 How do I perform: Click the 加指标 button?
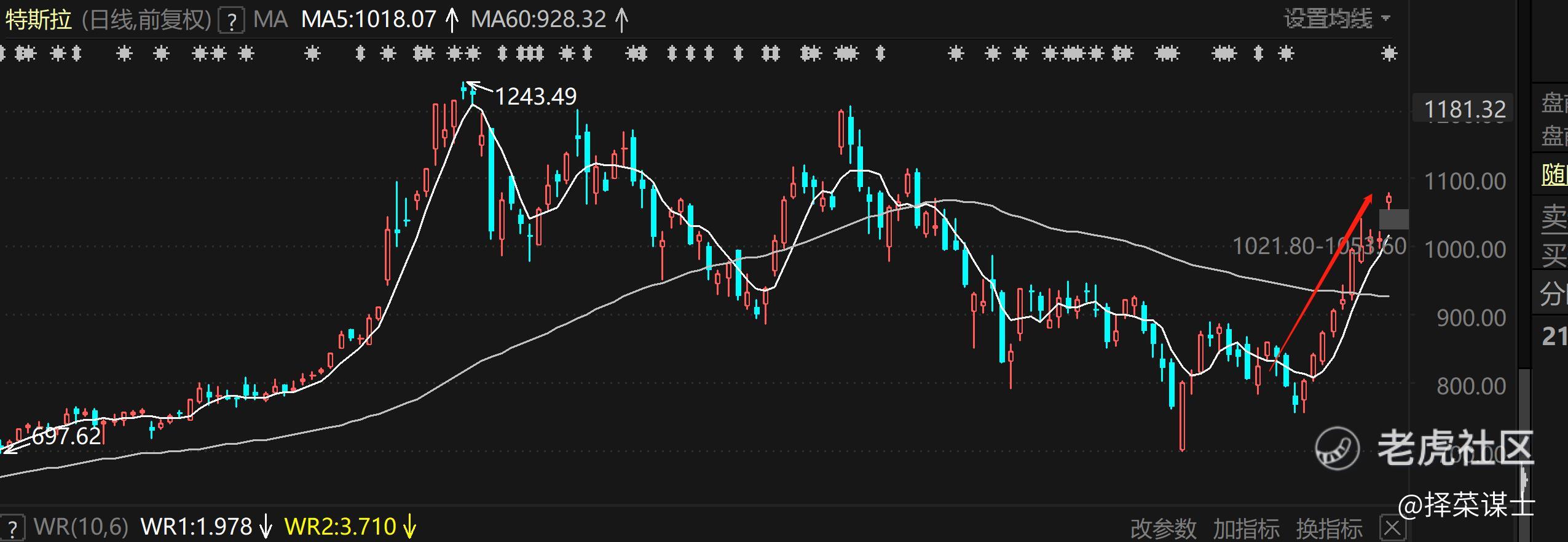pyautogui.click(x=1246, y=528)
